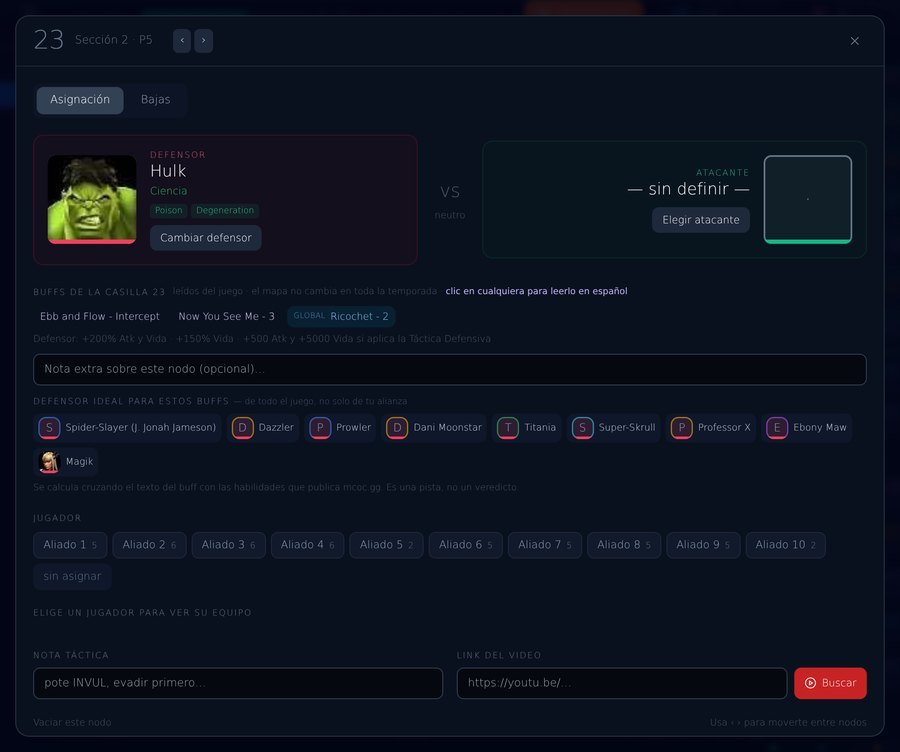Go to previous node with left chevron
This screenshot has width=900, height=752.
coord(182,41)
